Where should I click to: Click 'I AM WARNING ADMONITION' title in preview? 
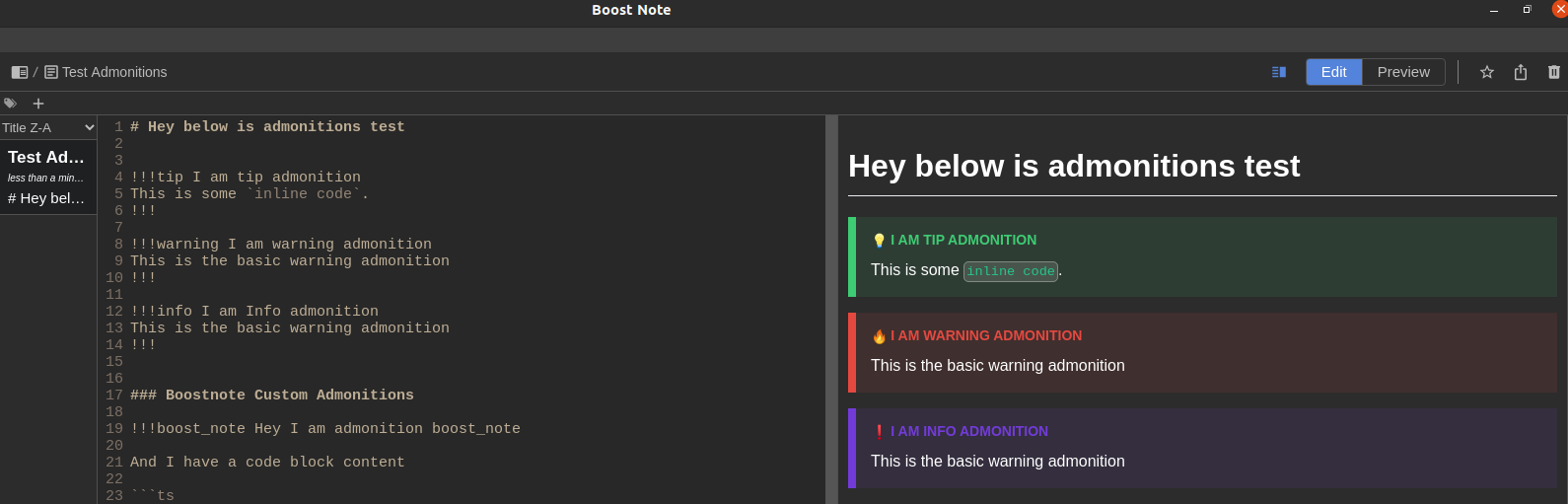pyautogui.click(x=986, y=335)
